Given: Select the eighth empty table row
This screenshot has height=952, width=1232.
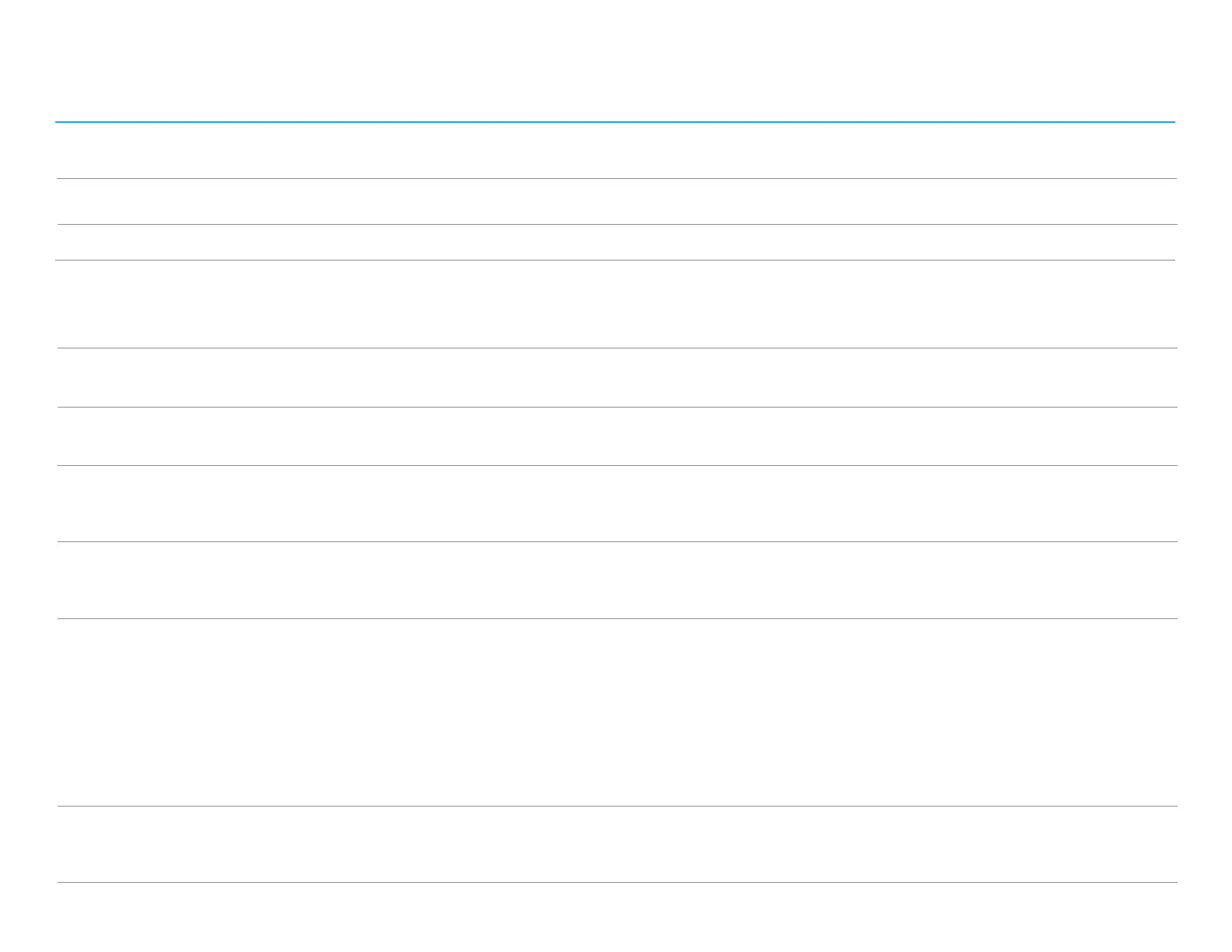Looking at the screenshot, I should 614,580.
